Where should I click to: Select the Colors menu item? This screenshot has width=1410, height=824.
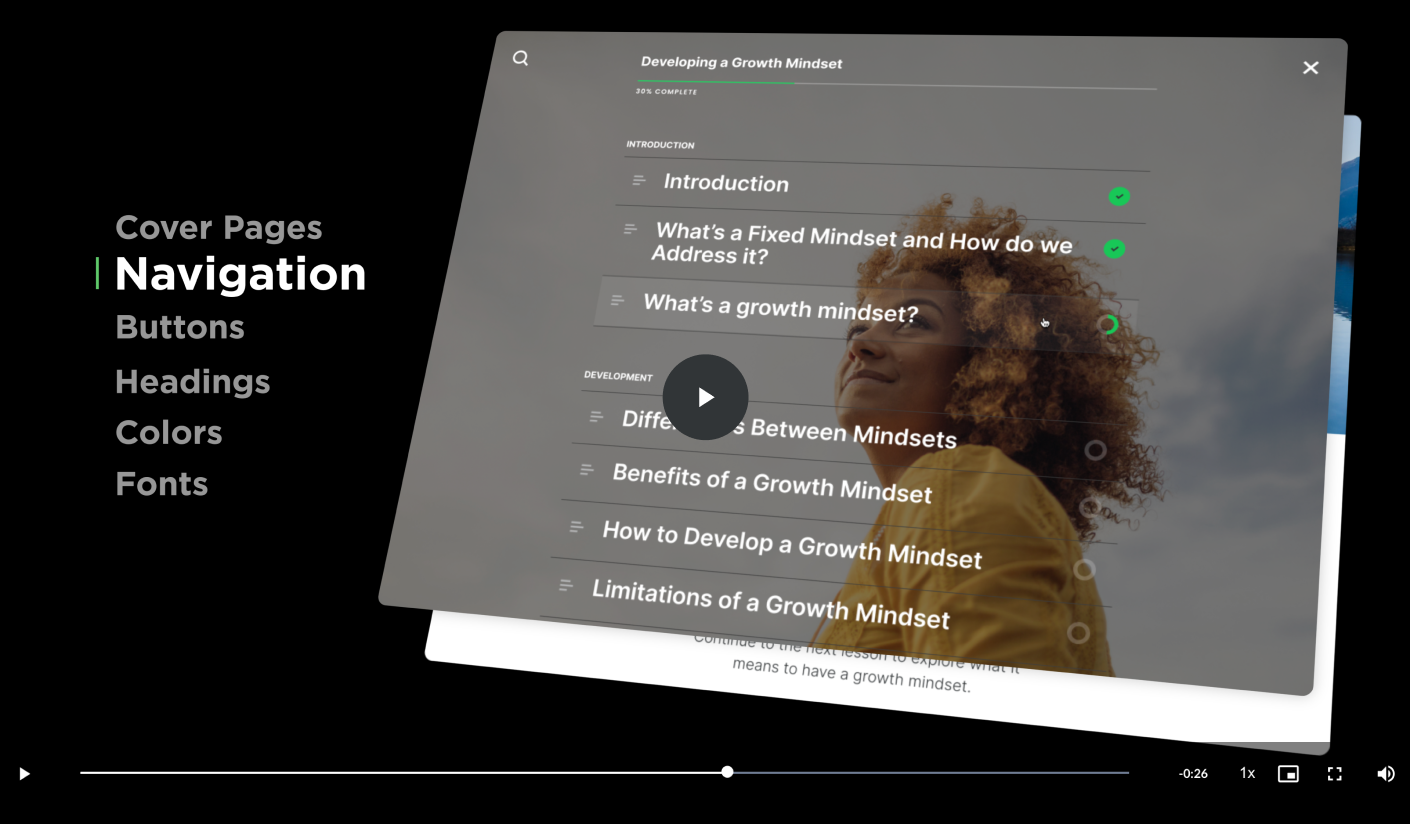tap(168, 432)
